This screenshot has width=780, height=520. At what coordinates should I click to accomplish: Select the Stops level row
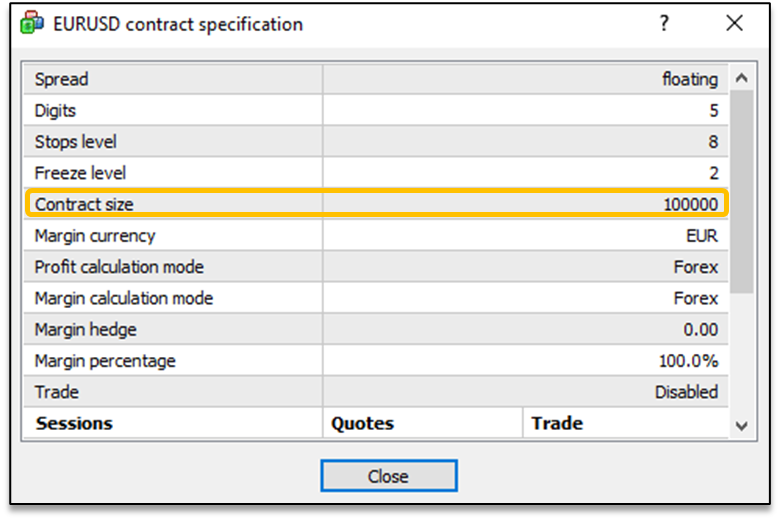tap(376, 142)
